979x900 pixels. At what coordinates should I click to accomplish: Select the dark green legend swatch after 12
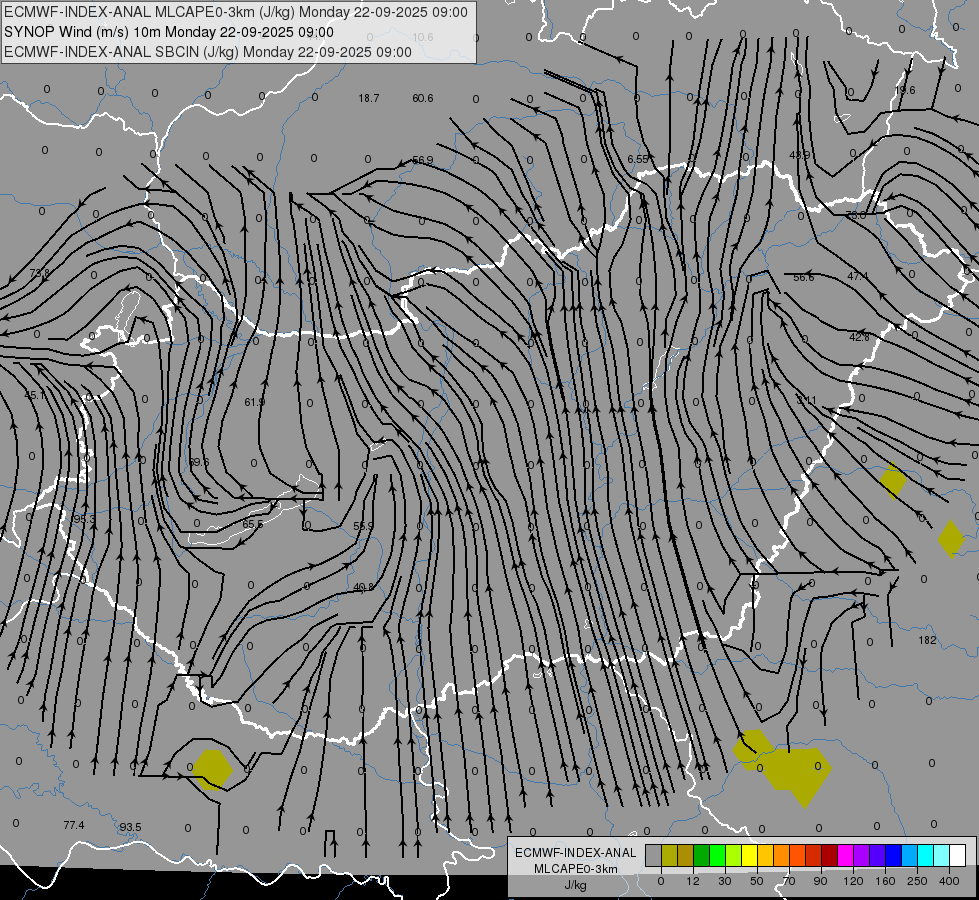point(702,855)
